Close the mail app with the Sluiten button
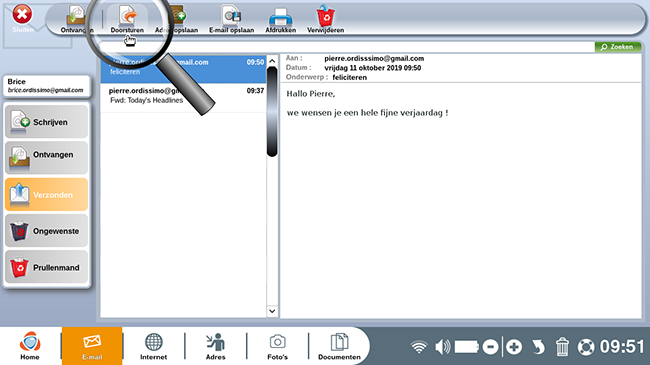 coord(22,19)
